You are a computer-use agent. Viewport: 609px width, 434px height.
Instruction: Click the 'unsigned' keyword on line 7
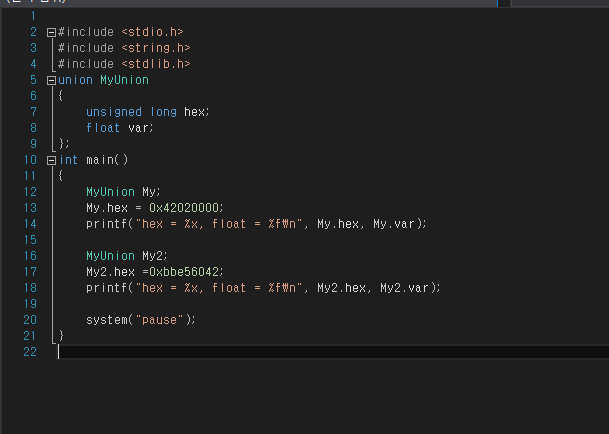pos(114,112)
